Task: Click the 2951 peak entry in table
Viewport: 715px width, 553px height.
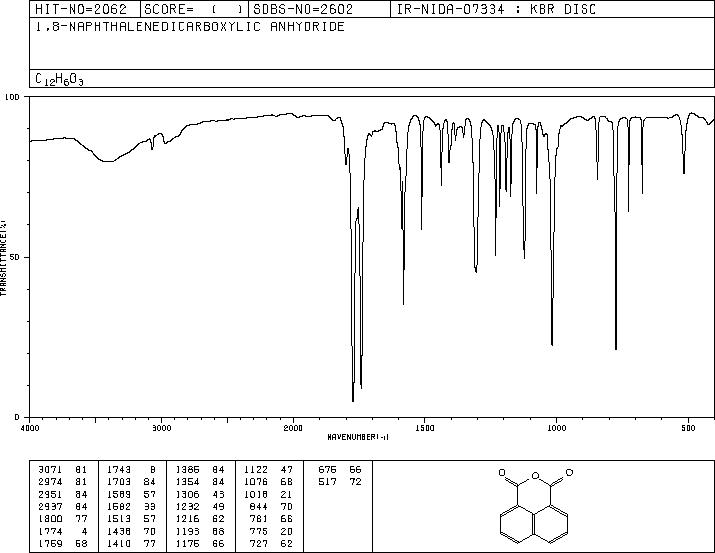Action: [62, 494]
